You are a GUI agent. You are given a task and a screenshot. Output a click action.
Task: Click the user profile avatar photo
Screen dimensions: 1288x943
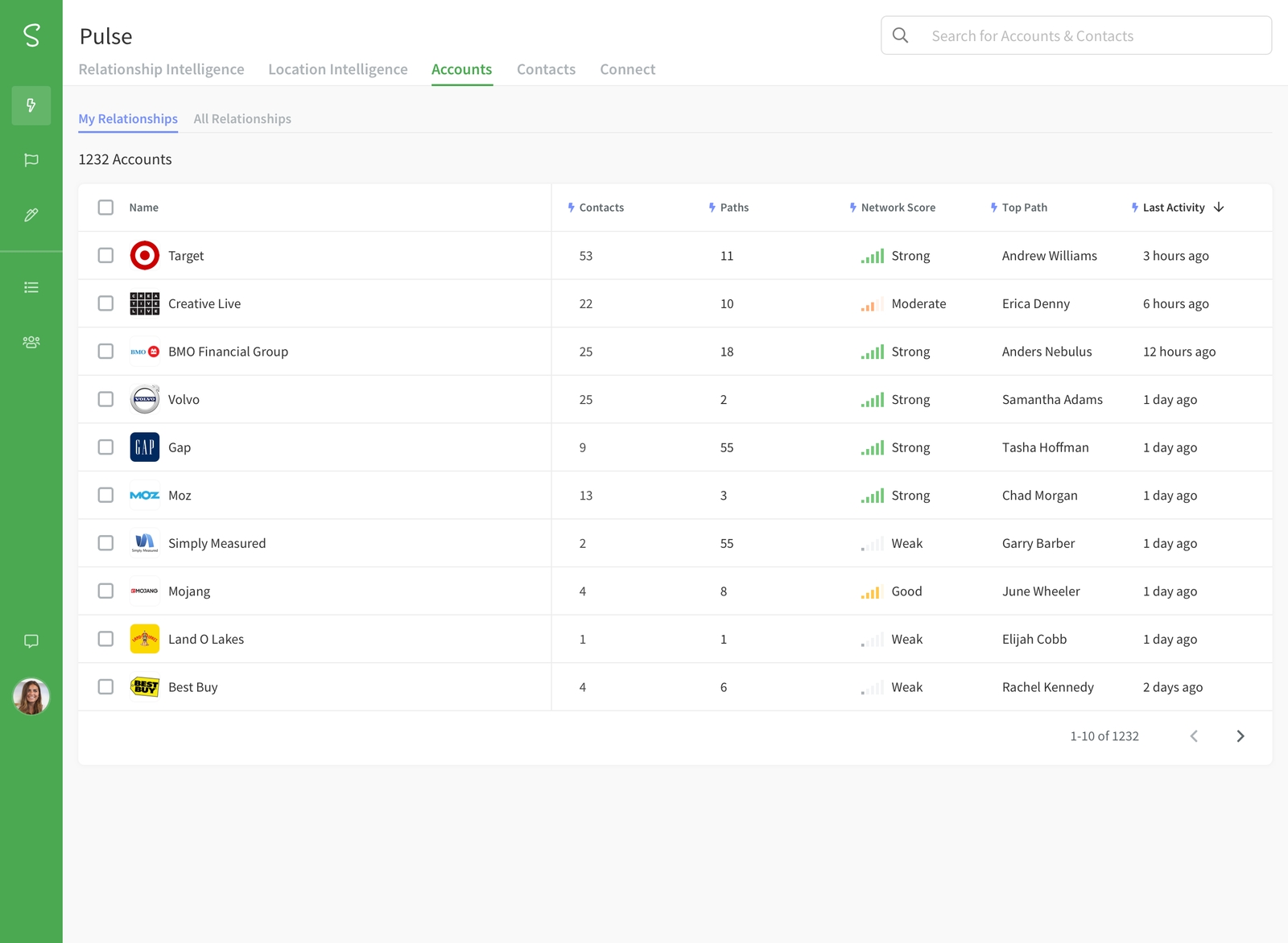(x=31, y=696)
